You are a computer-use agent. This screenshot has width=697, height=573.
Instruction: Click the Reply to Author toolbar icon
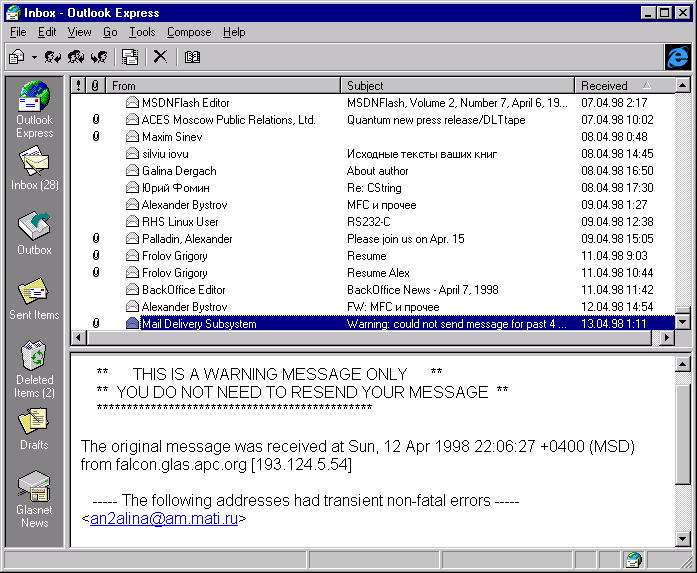click(53, 57)
